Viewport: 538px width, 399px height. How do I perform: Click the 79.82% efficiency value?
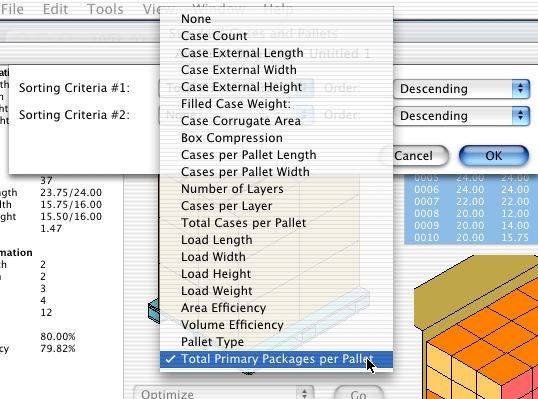[58, 349]
